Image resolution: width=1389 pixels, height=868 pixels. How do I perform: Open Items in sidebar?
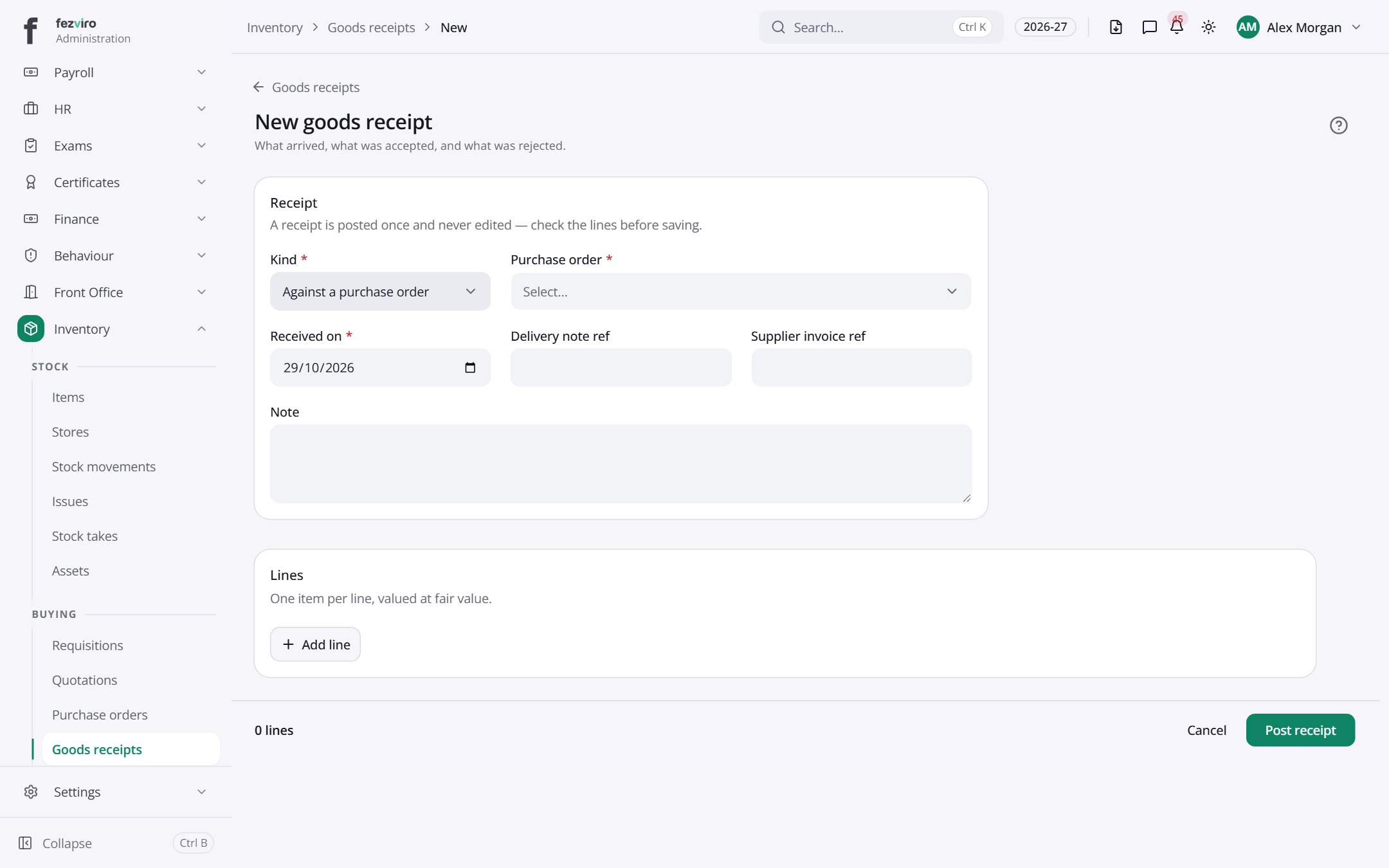coord(68,397)
